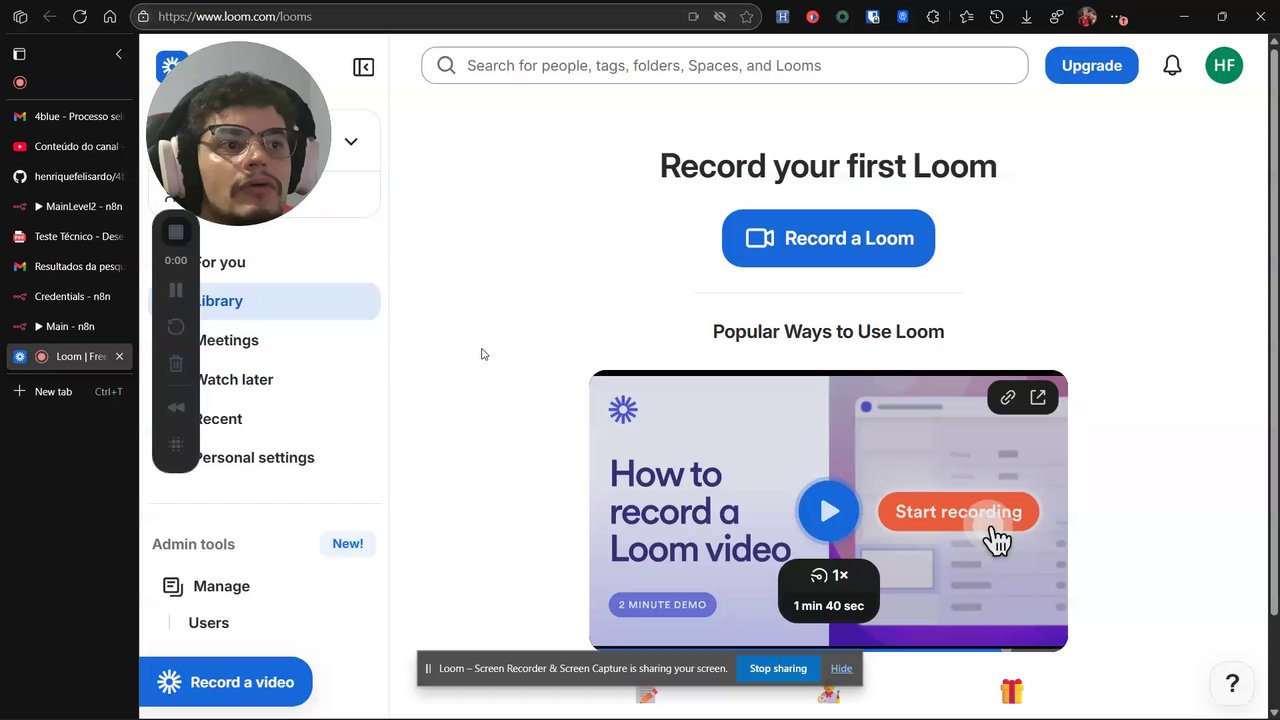
Task: Click the New! badge beside Admin tools
Action: 348,544
